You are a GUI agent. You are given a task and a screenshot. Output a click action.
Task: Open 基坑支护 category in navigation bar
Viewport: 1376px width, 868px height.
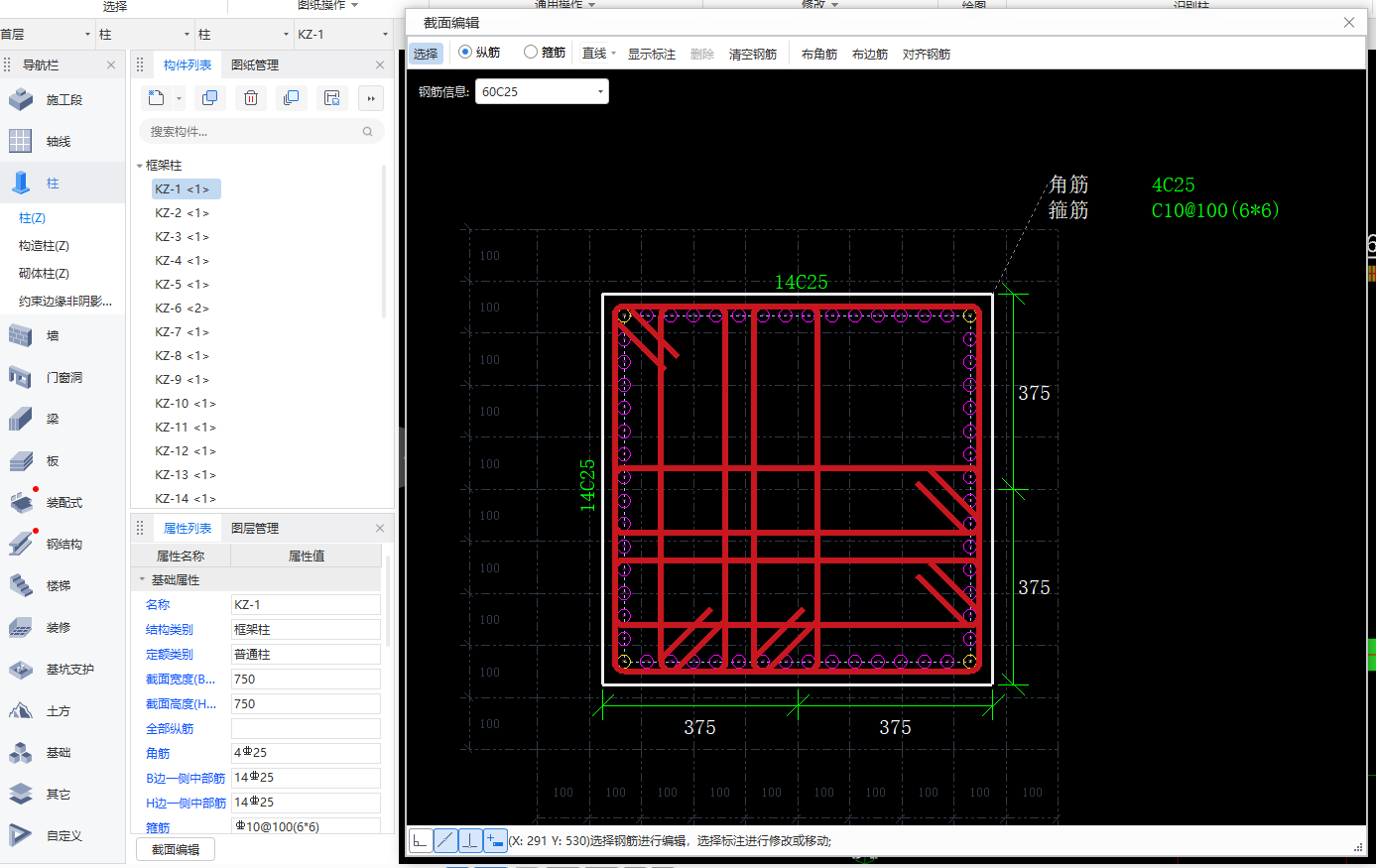click(69, 670)
